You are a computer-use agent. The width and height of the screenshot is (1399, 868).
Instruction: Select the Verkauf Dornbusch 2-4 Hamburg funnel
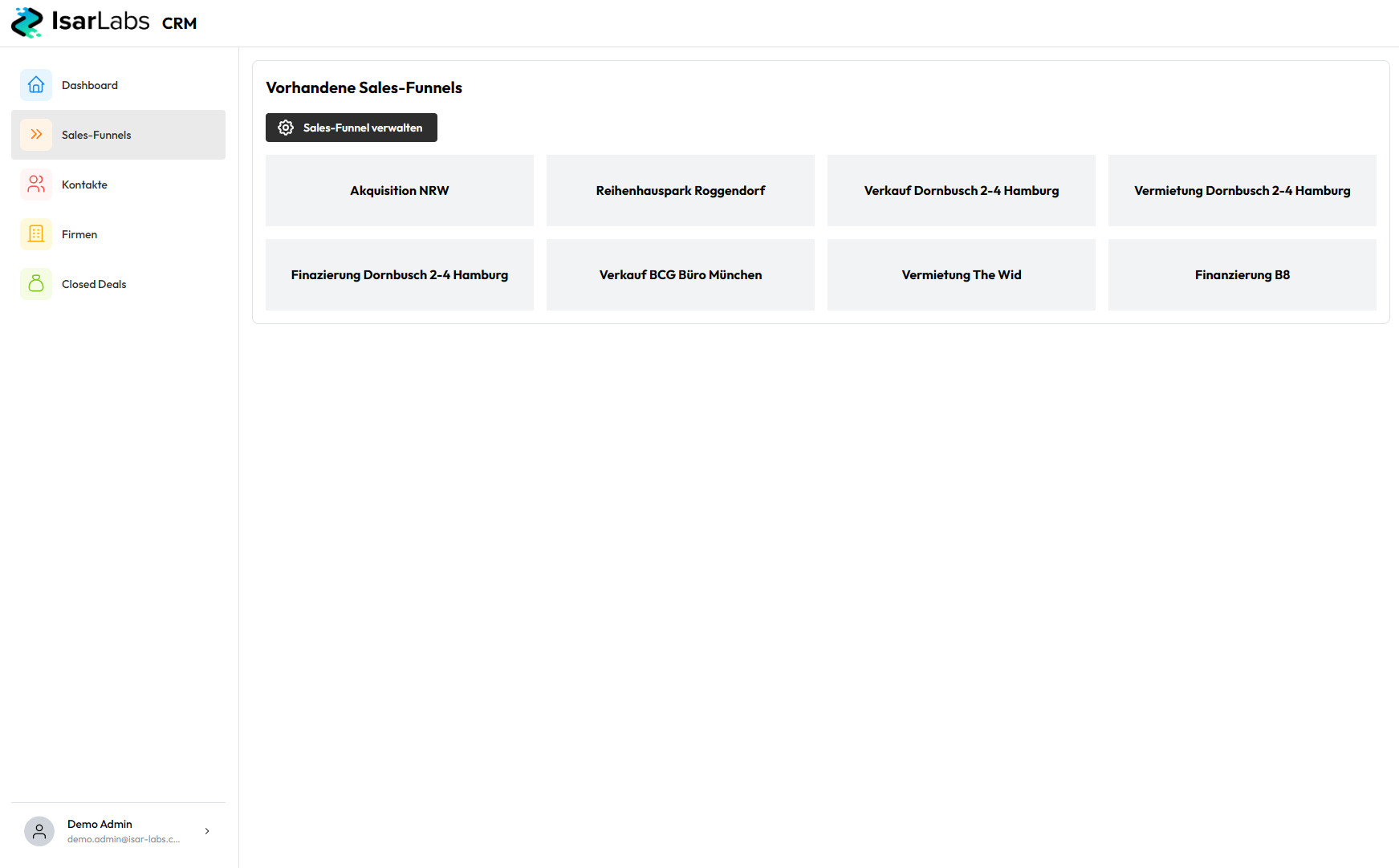pyautogui.click(x=961, y=190)
